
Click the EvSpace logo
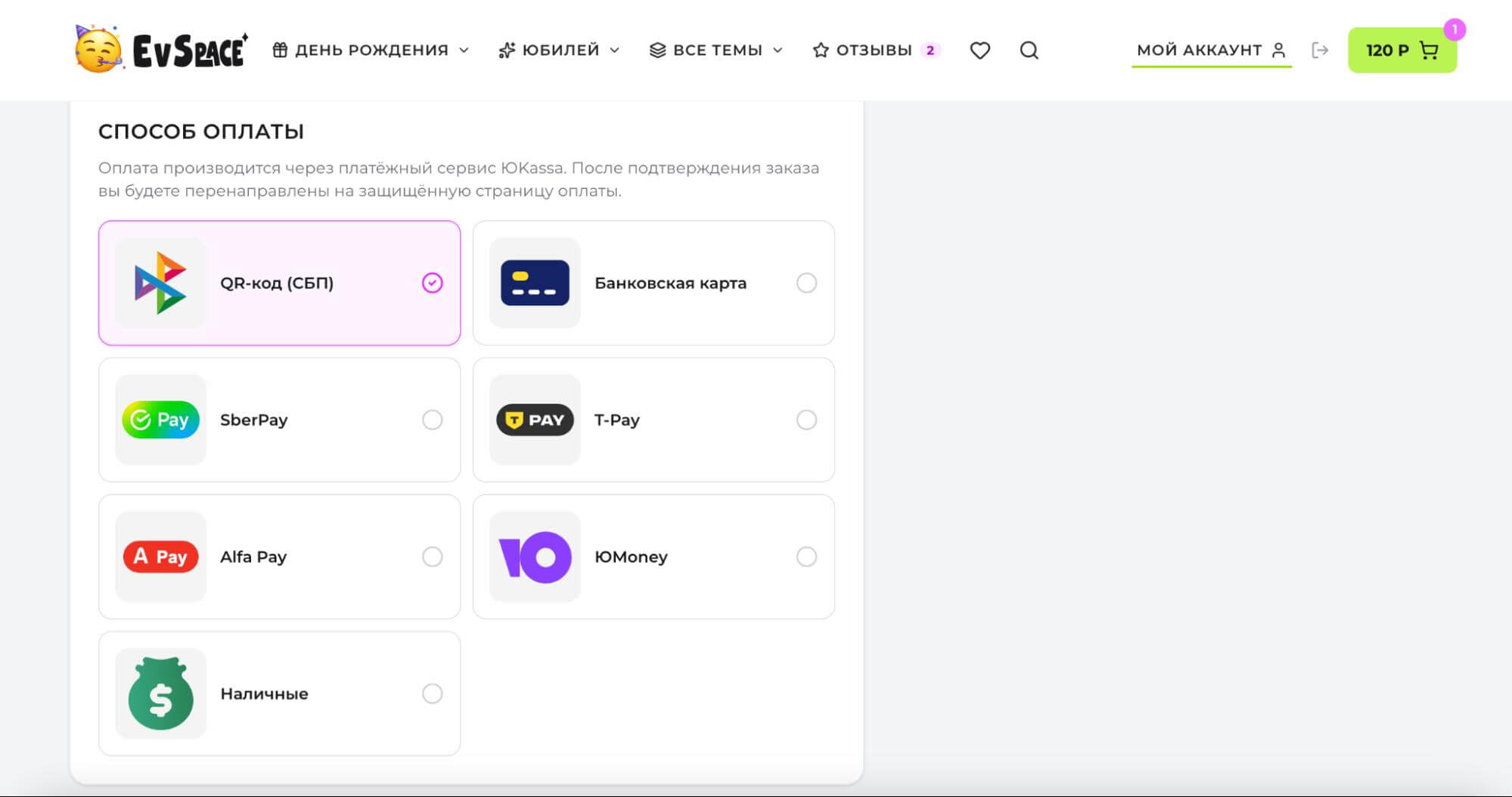point(161,49)
